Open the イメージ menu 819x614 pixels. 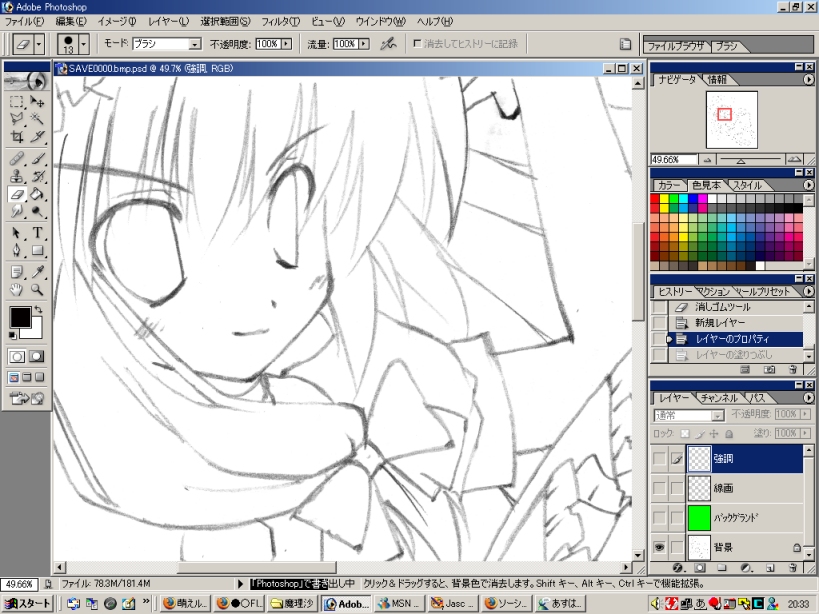pos(116,21)
